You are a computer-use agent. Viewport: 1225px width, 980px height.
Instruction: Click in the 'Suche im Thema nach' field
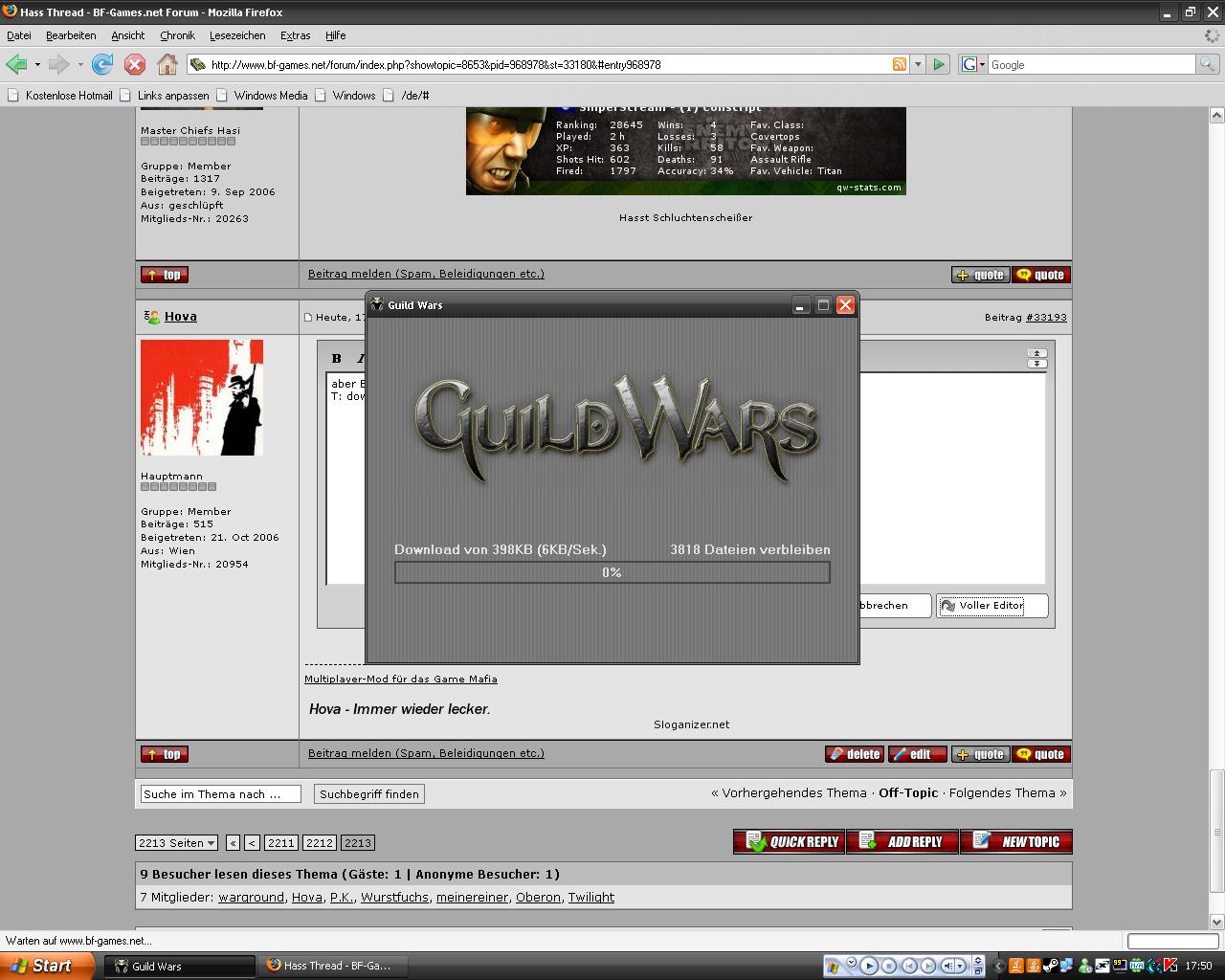[220, 794]
